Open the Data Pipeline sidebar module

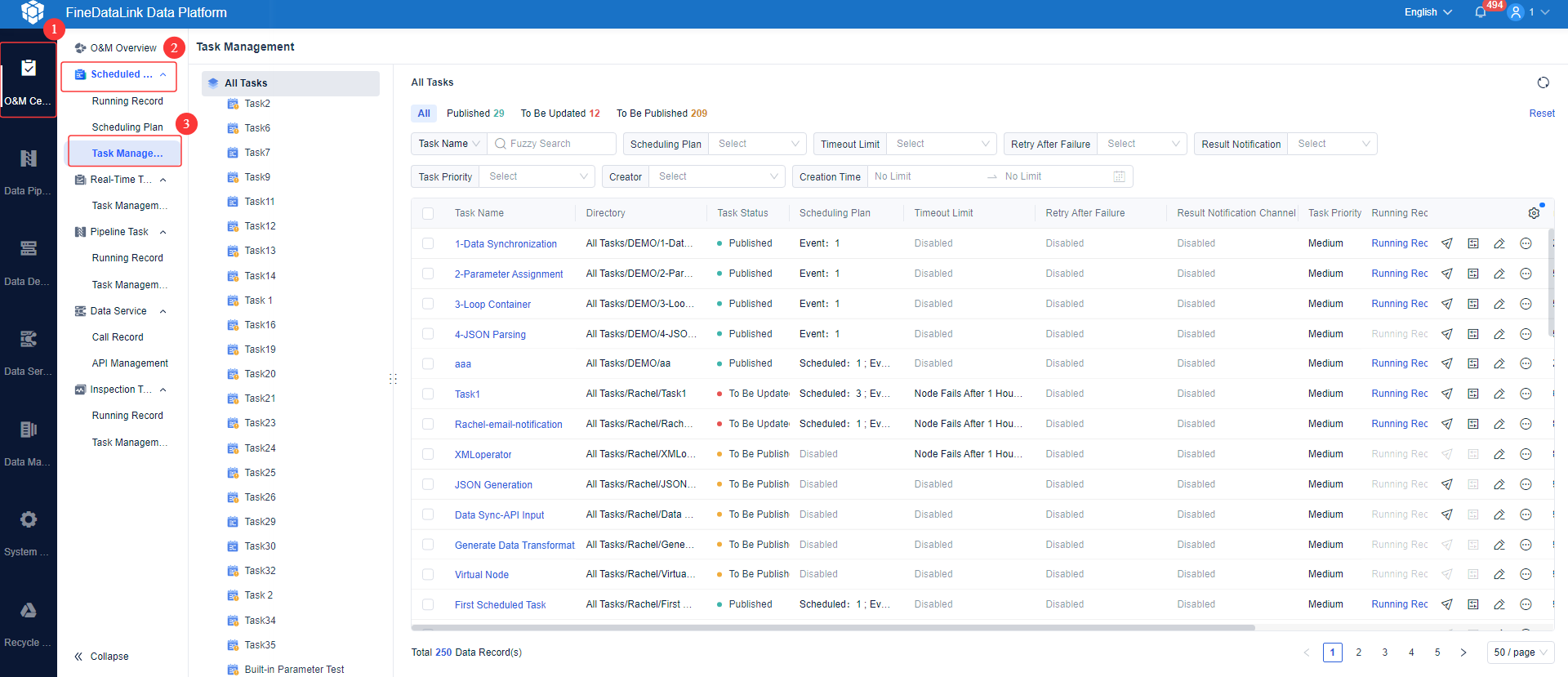tap(29, 170)
